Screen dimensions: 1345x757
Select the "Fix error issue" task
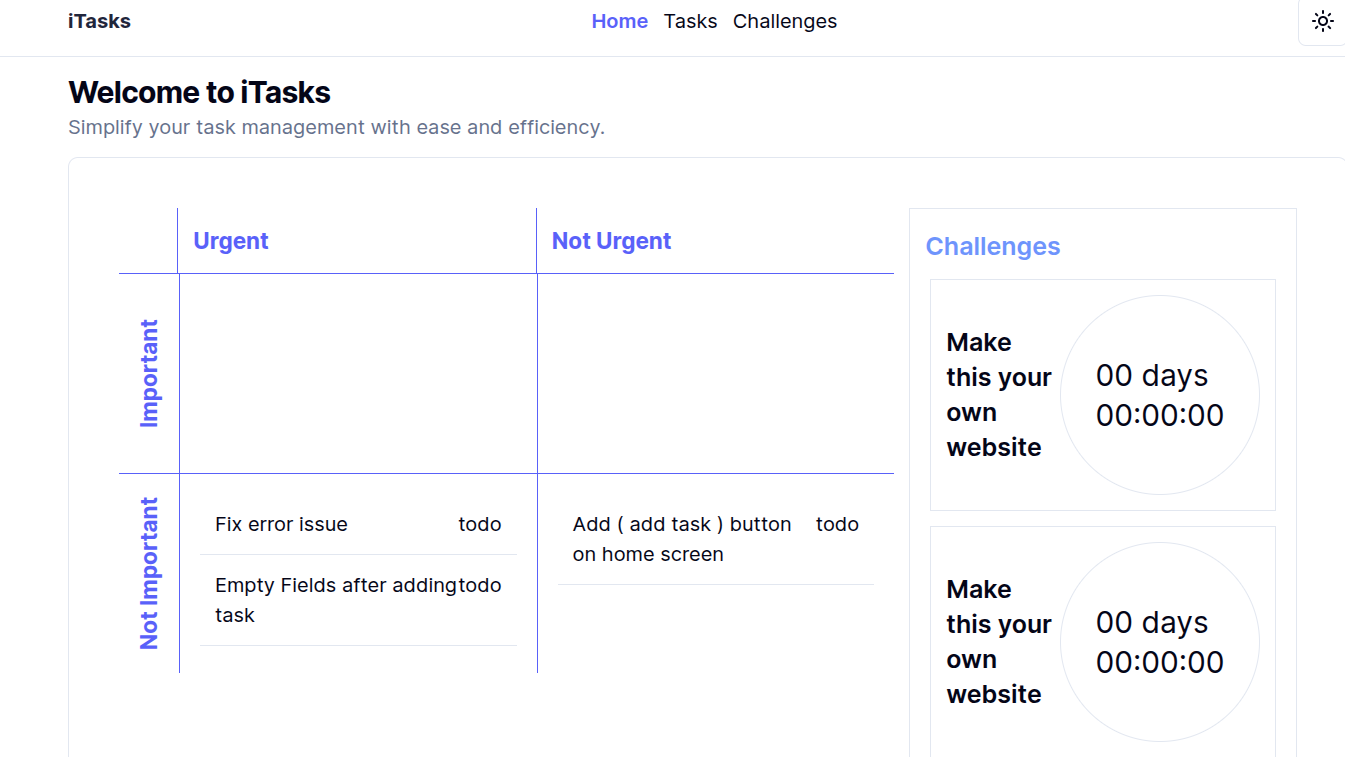[x=281, y=524]
